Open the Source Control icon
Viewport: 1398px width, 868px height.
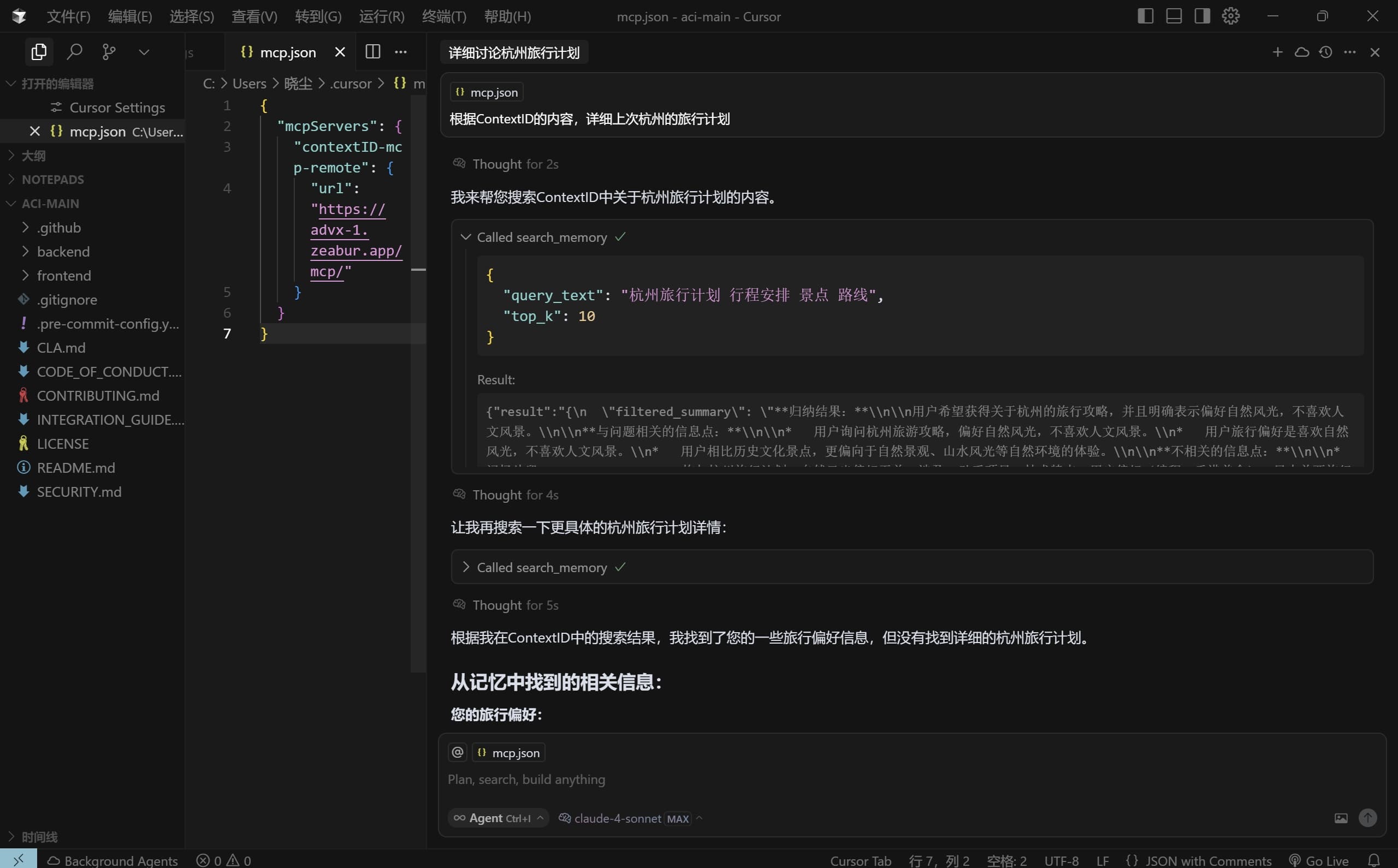pyautogui.click(x=109, y=52)
